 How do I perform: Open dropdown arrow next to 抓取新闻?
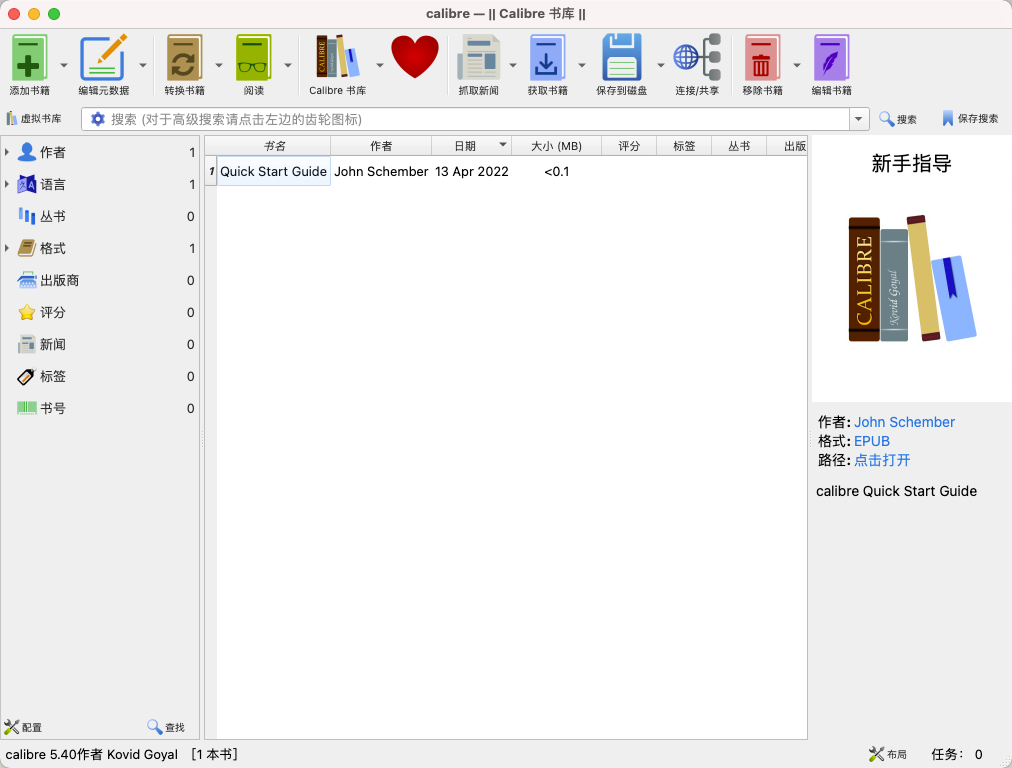(x=513, y=65)
